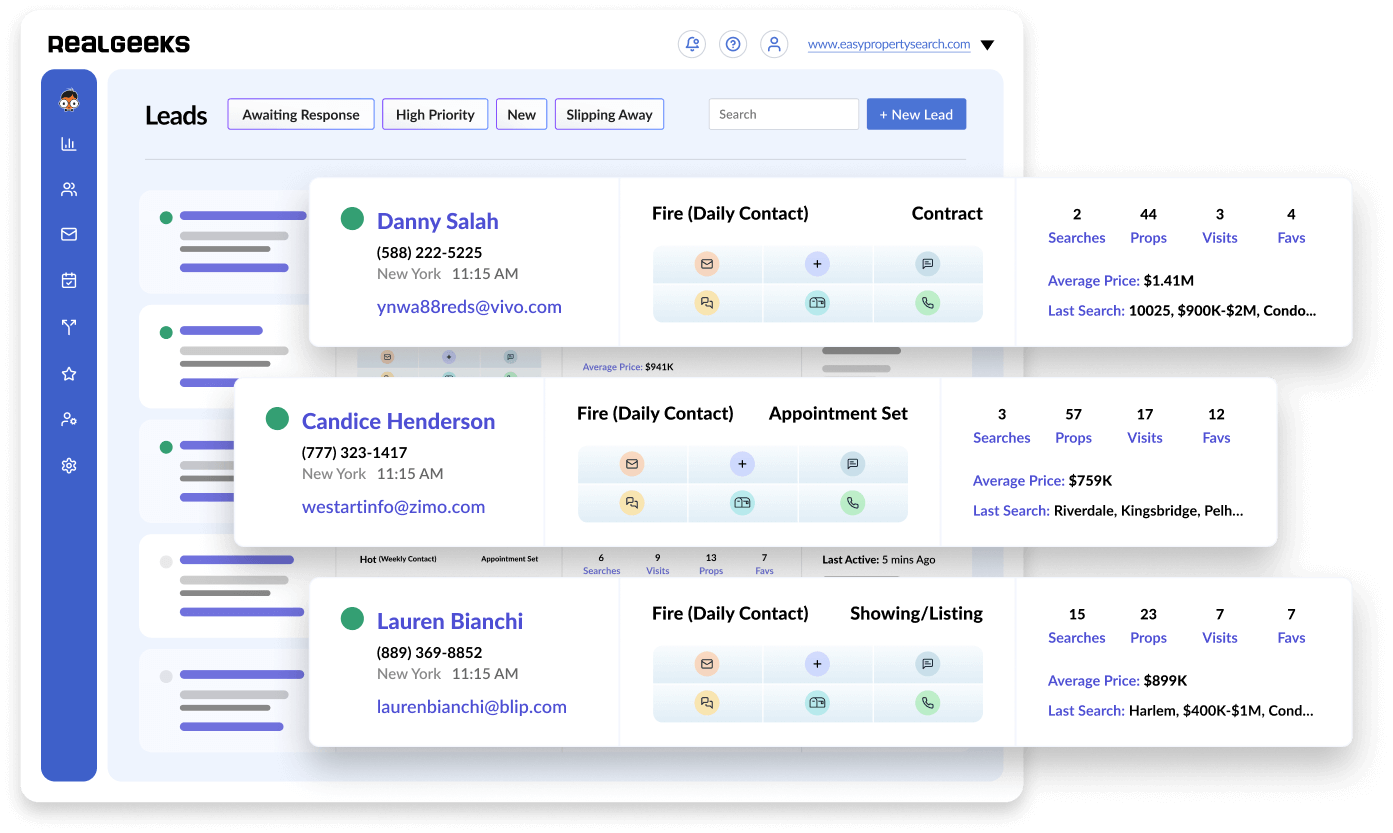Select the lead routing arrows icon in sidebar
This screenshot has height=833, width=1393.
tap(68, 327)
